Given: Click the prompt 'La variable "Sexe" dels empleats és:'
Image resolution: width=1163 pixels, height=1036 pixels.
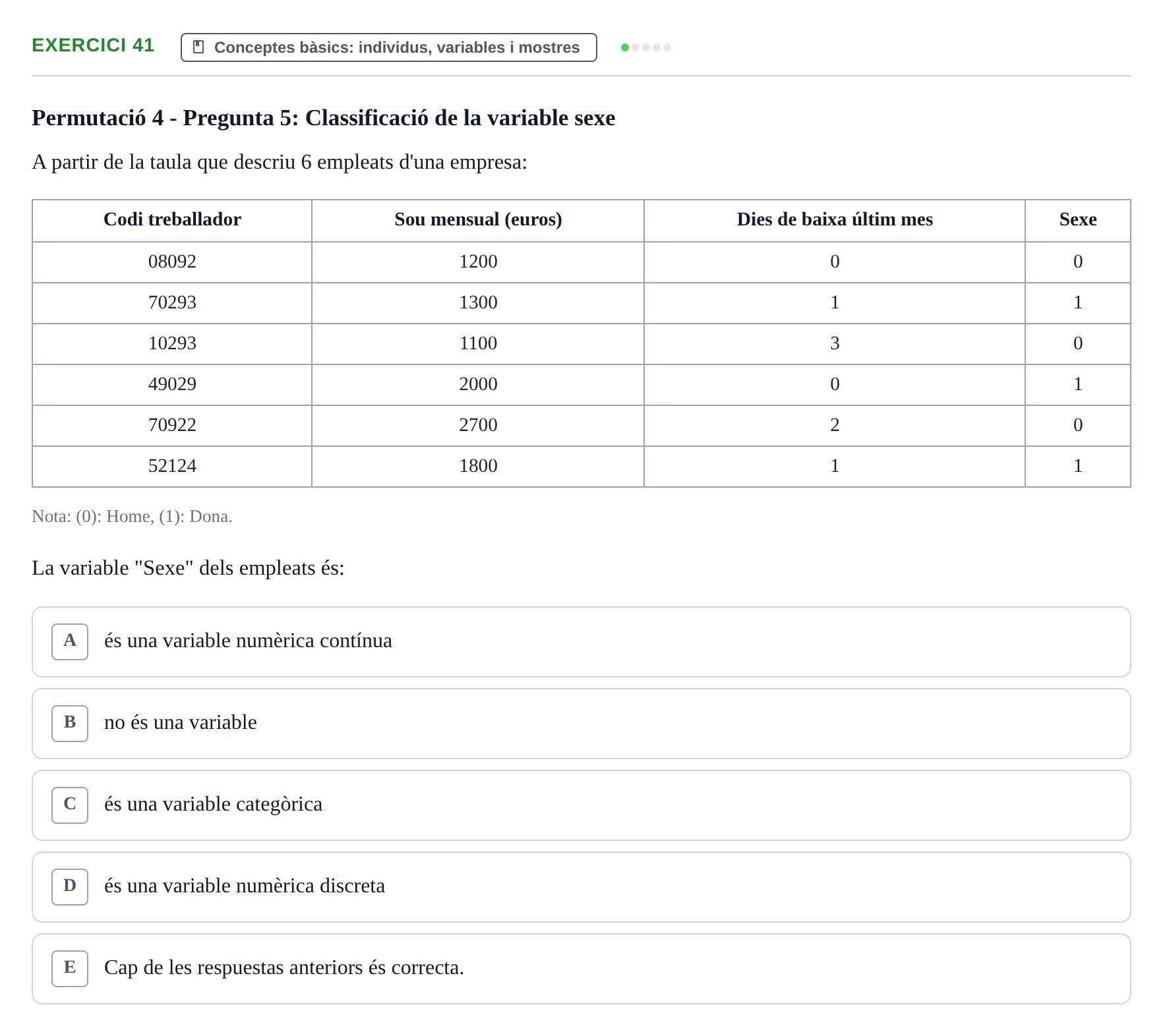Looking at the screenshot, I should click(188, 568).
